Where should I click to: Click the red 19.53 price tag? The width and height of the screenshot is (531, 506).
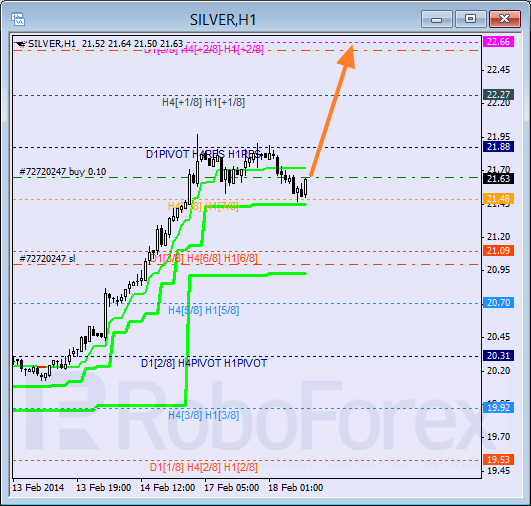pyautogui.click(x=498, y=460)
